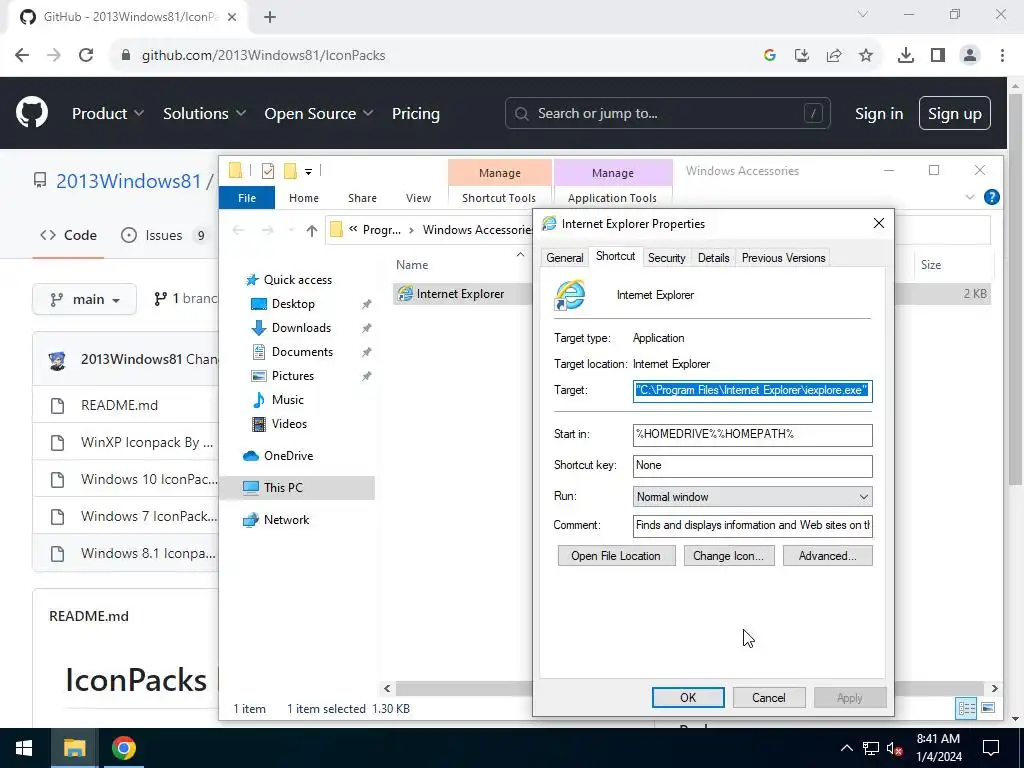
Task: Open the View ribbon tab
Action: [x=418, y=198]
